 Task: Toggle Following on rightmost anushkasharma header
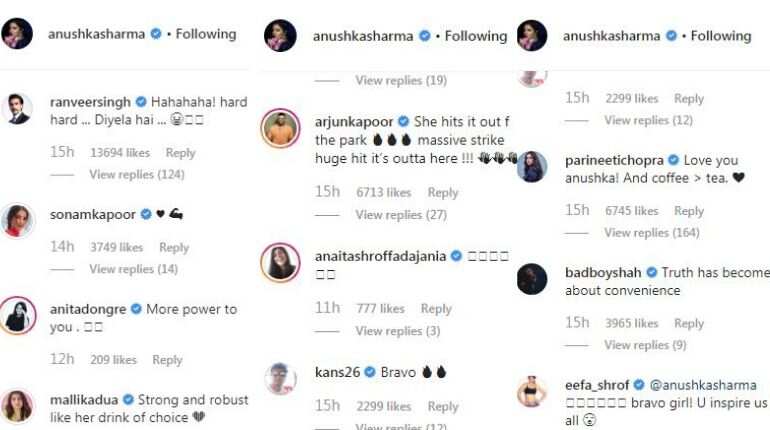click(x=721, y=36)
